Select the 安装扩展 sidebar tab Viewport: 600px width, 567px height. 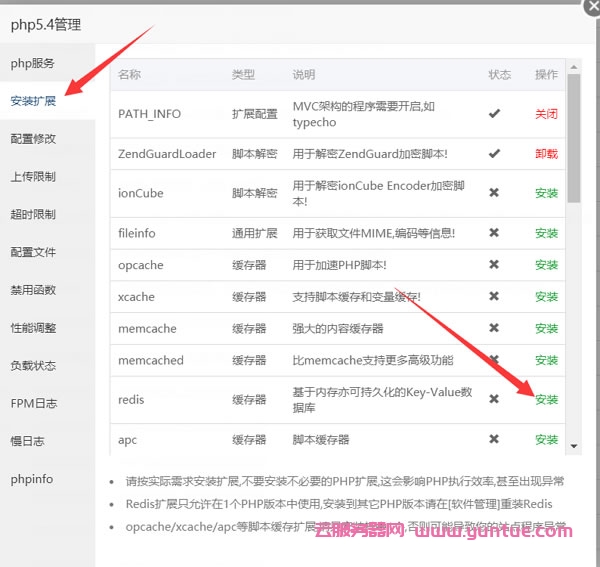click(x=33, y=101)
